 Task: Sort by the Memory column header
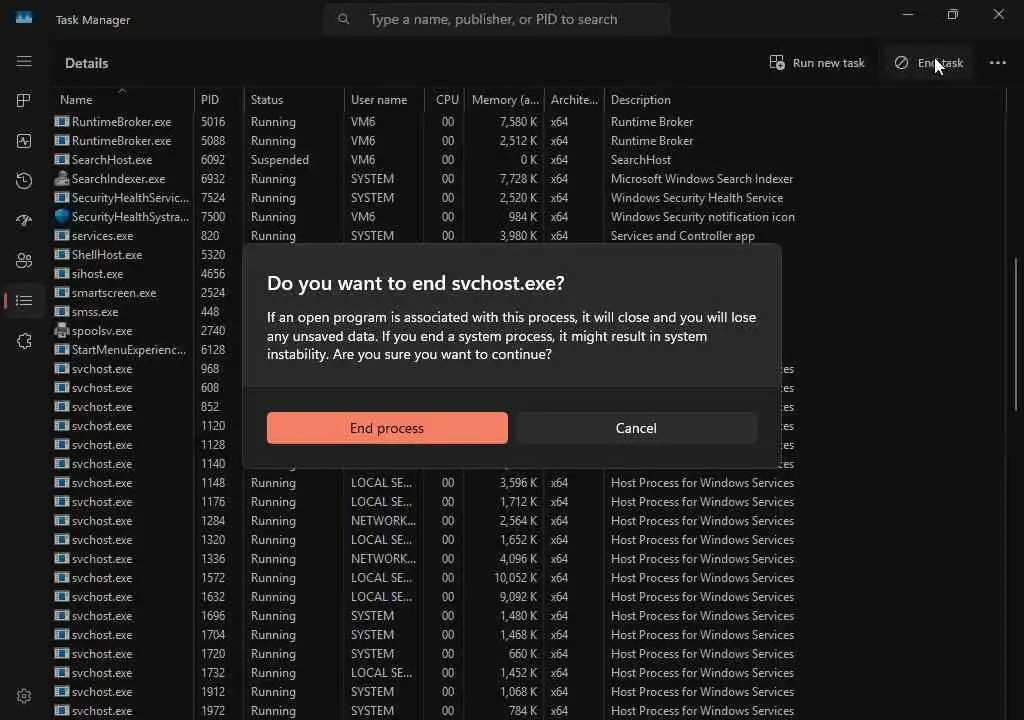pos(505,100)
